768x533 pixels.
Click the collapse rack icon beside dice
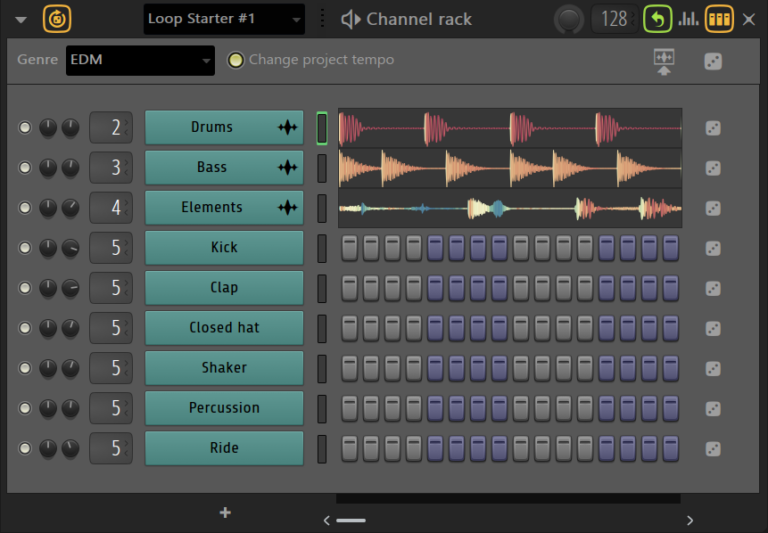pos(664,61)
